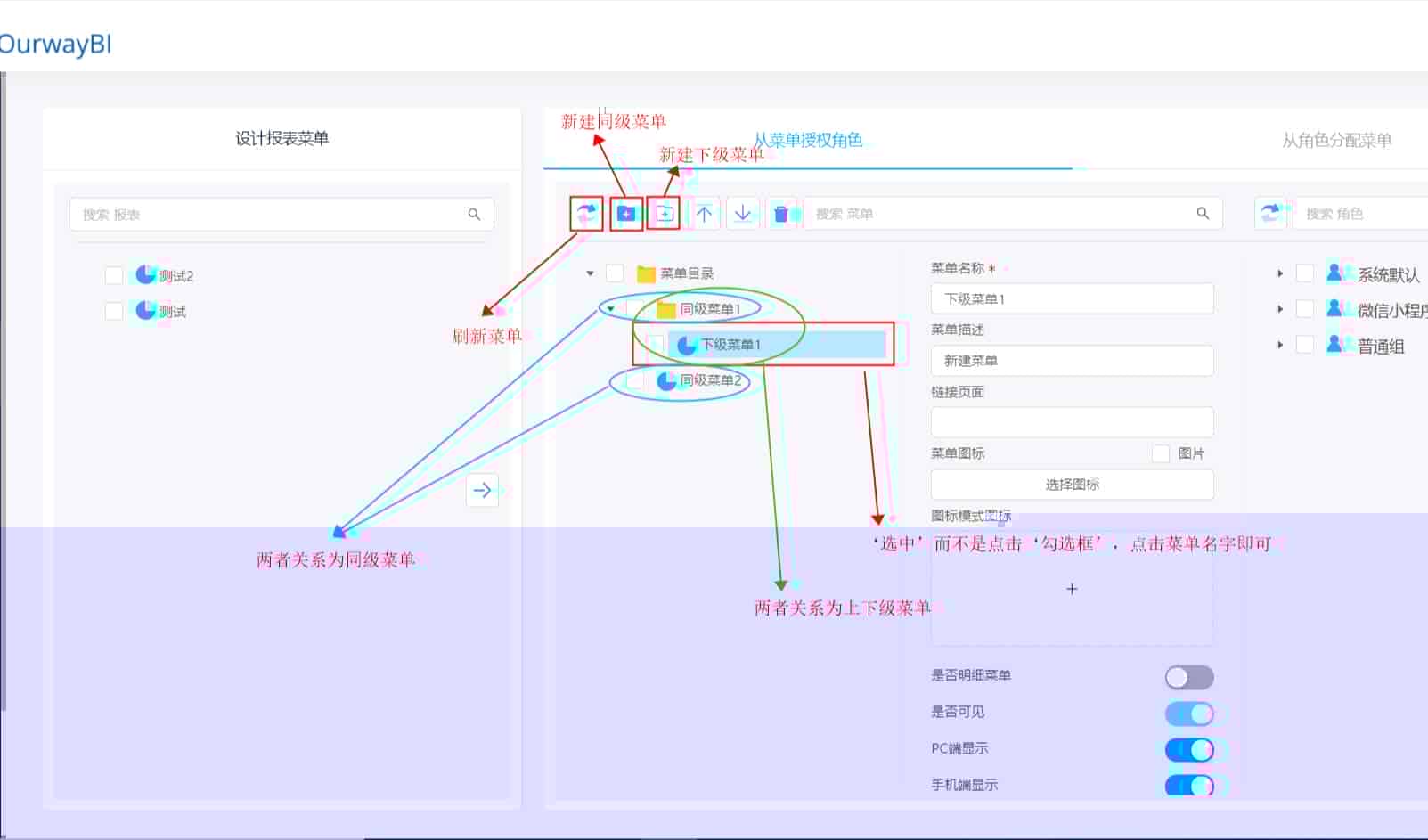This screenshot has height=840, width=1428.
Task: Expand the 系统默认 role group
Action: coord(1280,273)
